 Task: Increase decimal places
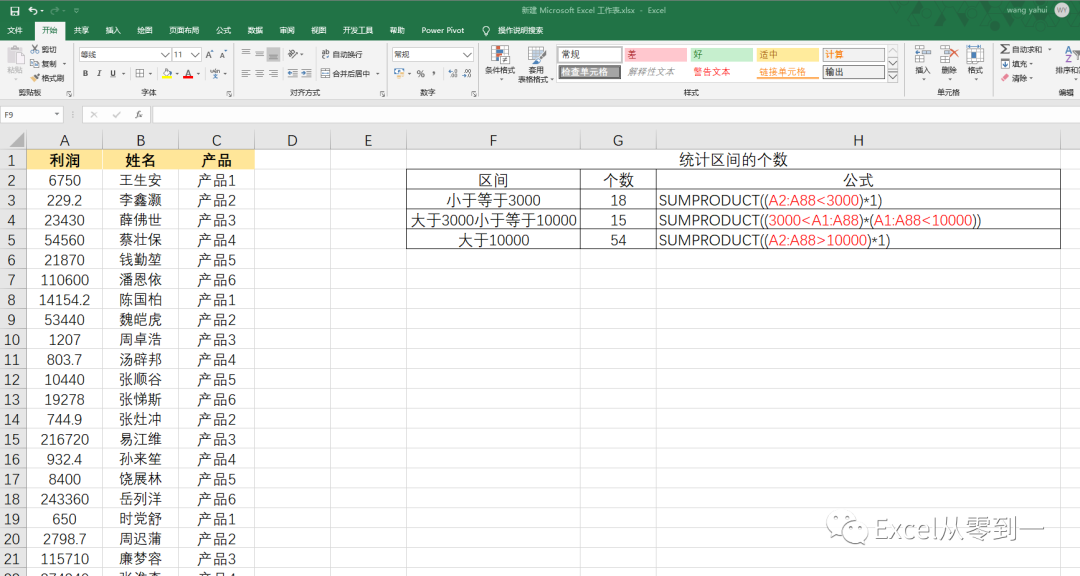(453, 73)
